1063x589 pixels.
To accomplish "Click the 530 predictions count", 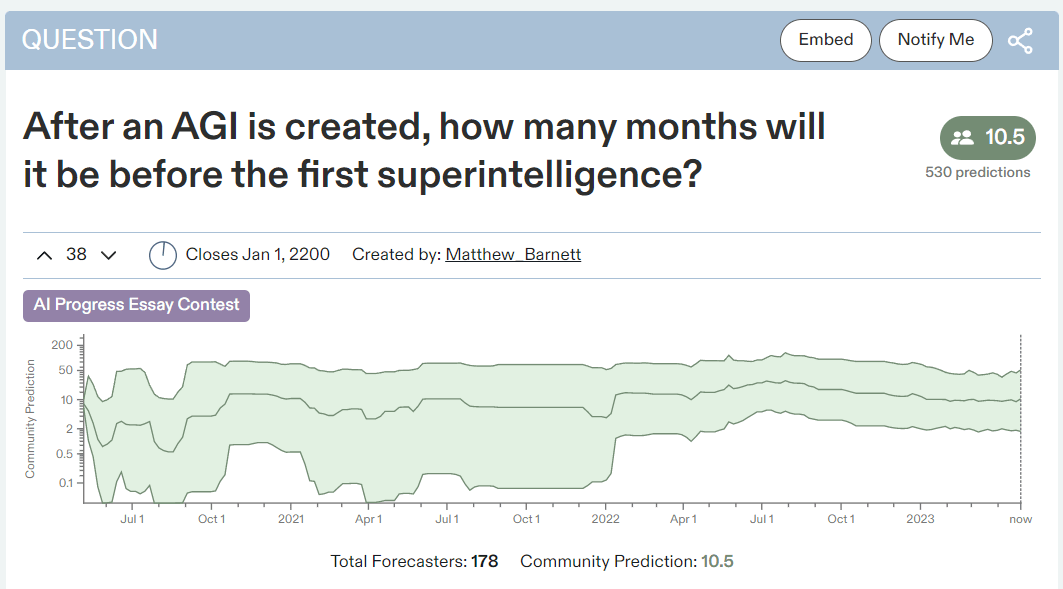I will pyautogui.click(x=978, y=173).
